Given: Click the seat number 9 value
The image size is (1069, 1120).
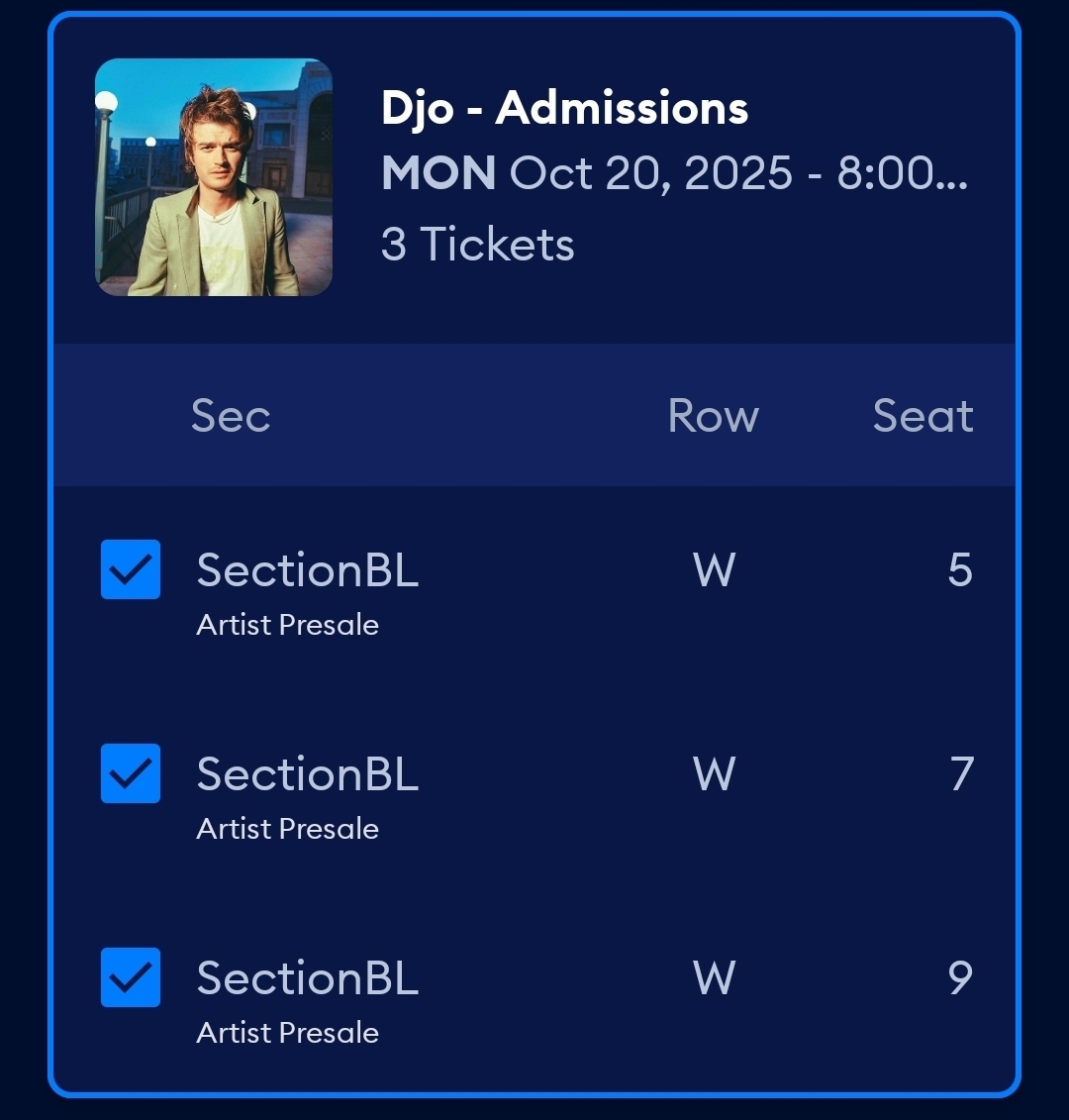Looking at the screenshot, I should (960, 978).
